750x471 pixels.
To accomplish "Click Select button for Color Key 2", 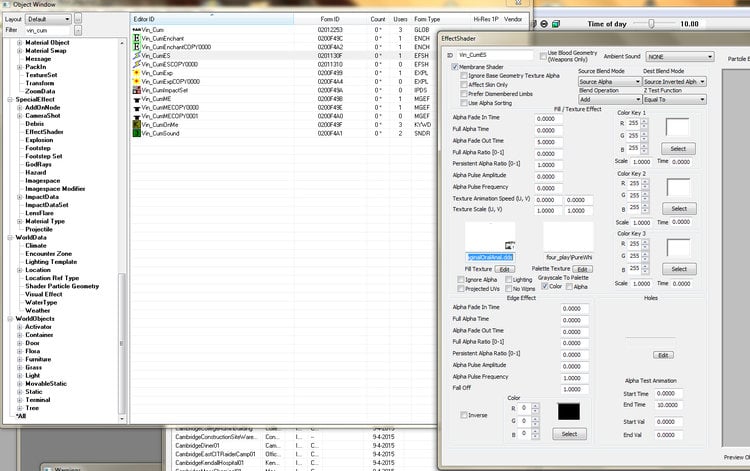I will (679, 208).
